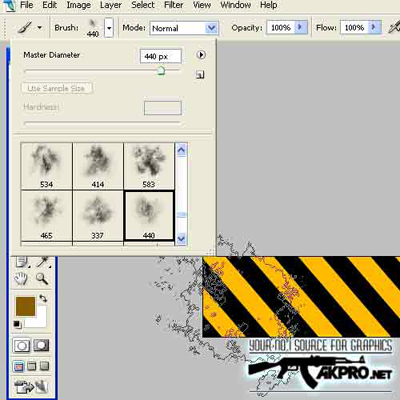Switch to Standard editing mode
Screen dimensions: 400x400
(22, 346)
